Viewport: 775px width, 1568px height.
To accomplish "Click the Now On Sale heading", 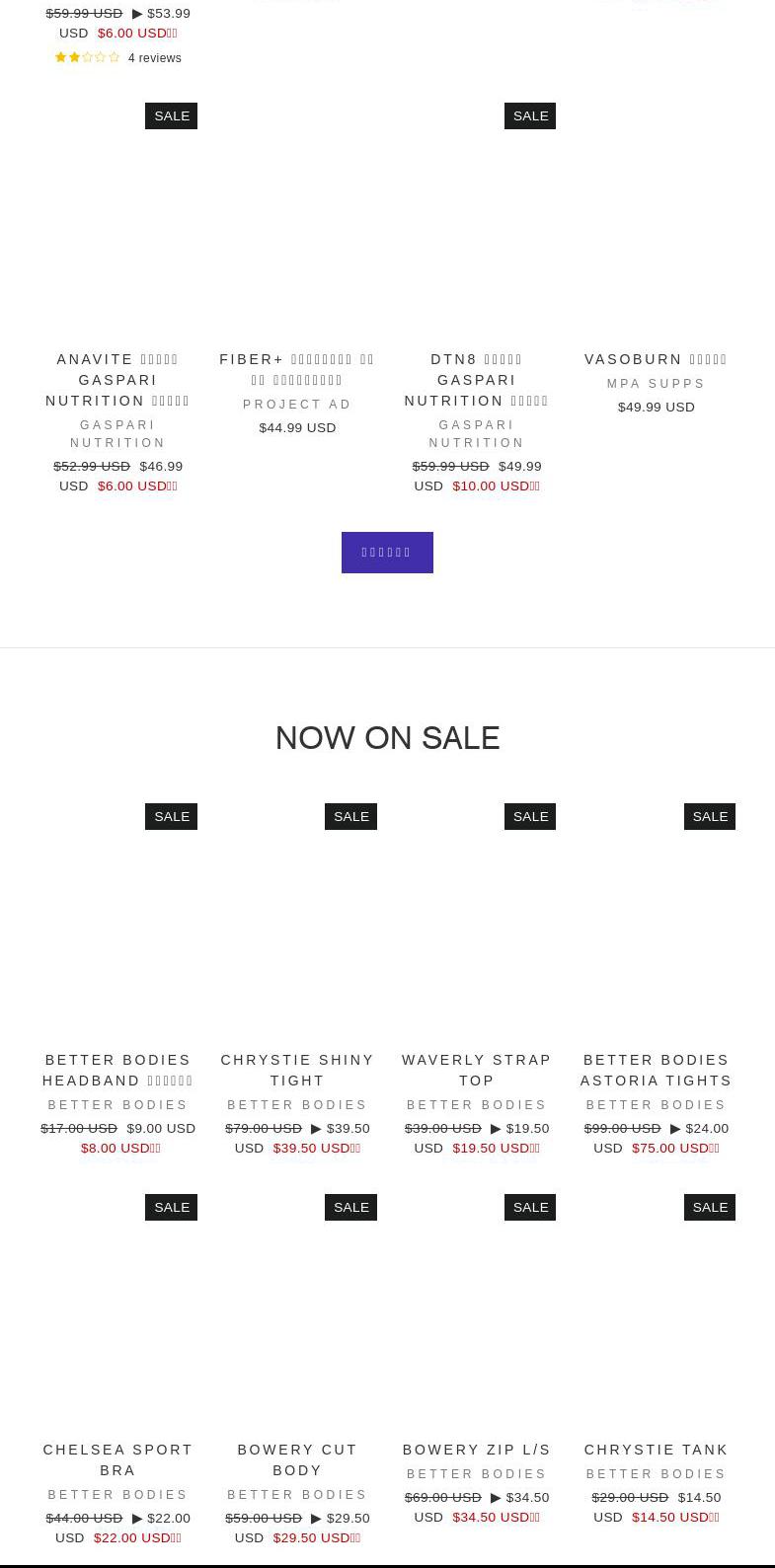I will pos(387,738).
